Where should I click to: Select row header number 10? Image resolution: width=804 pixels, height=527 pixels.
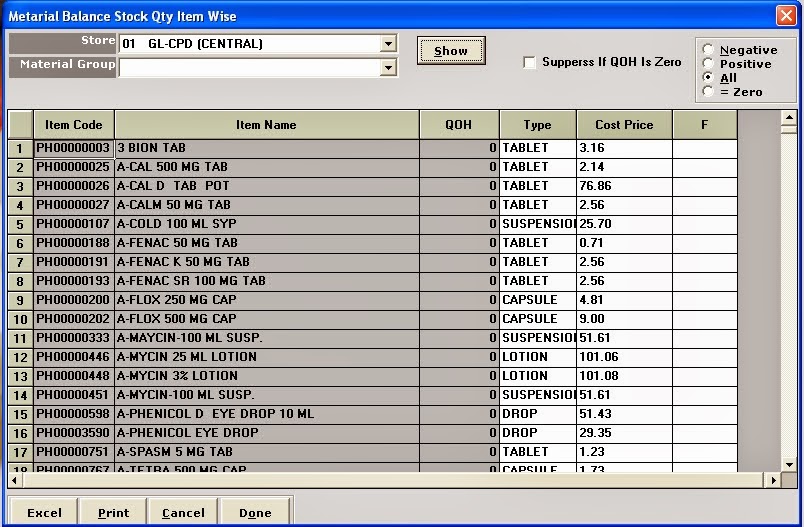click(20, 319)
